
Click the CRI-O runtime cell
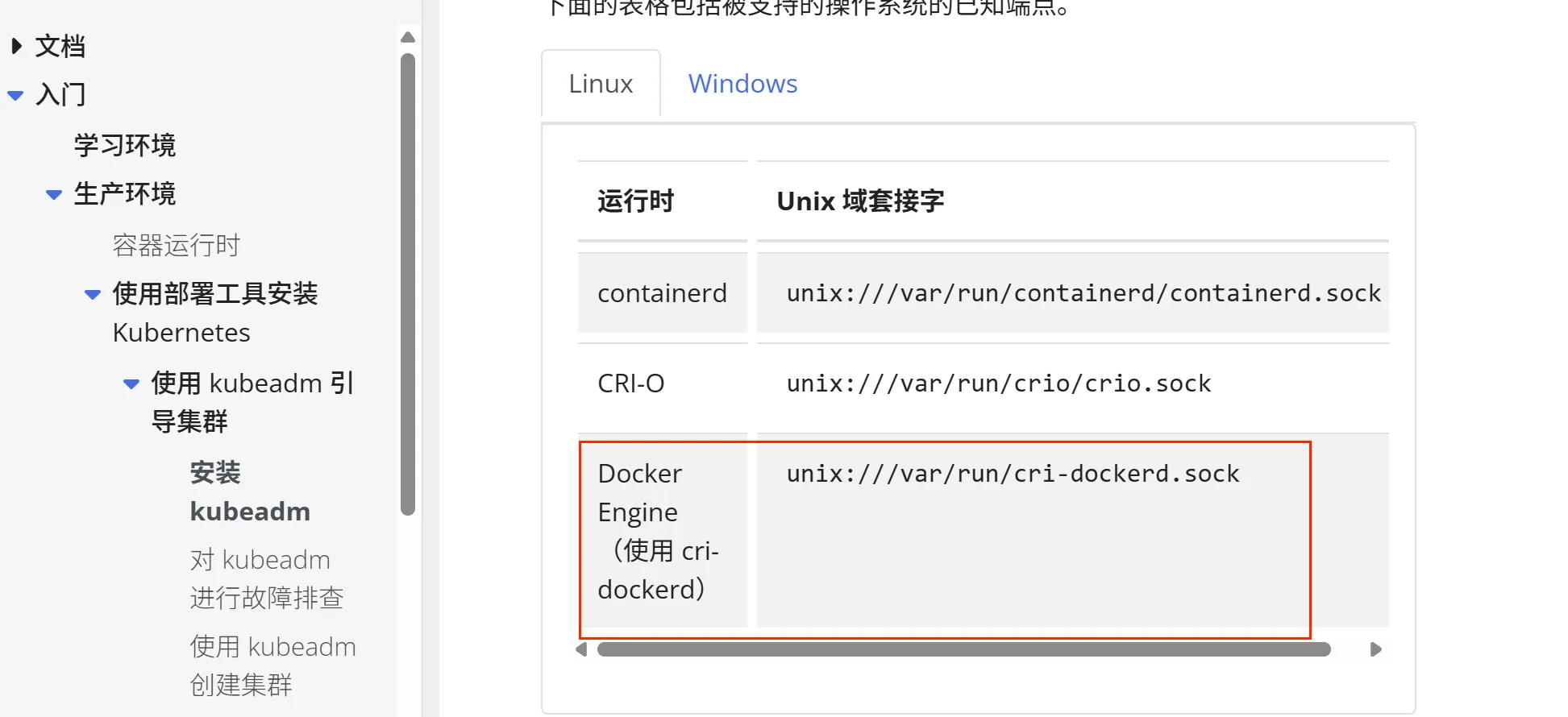(x=631, y=383)
